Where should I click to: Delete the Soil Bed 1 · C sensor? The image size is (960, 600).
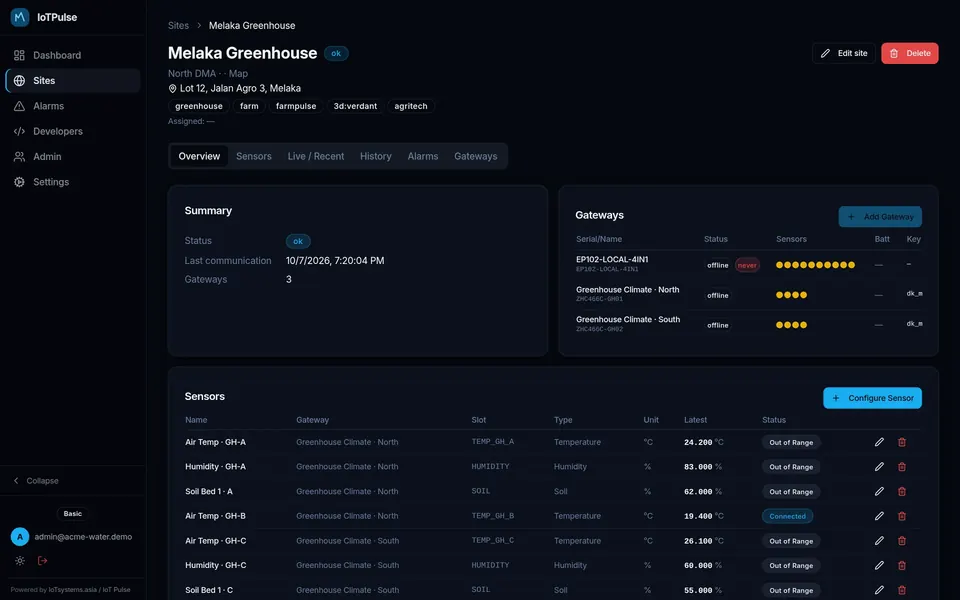point(902,590)
